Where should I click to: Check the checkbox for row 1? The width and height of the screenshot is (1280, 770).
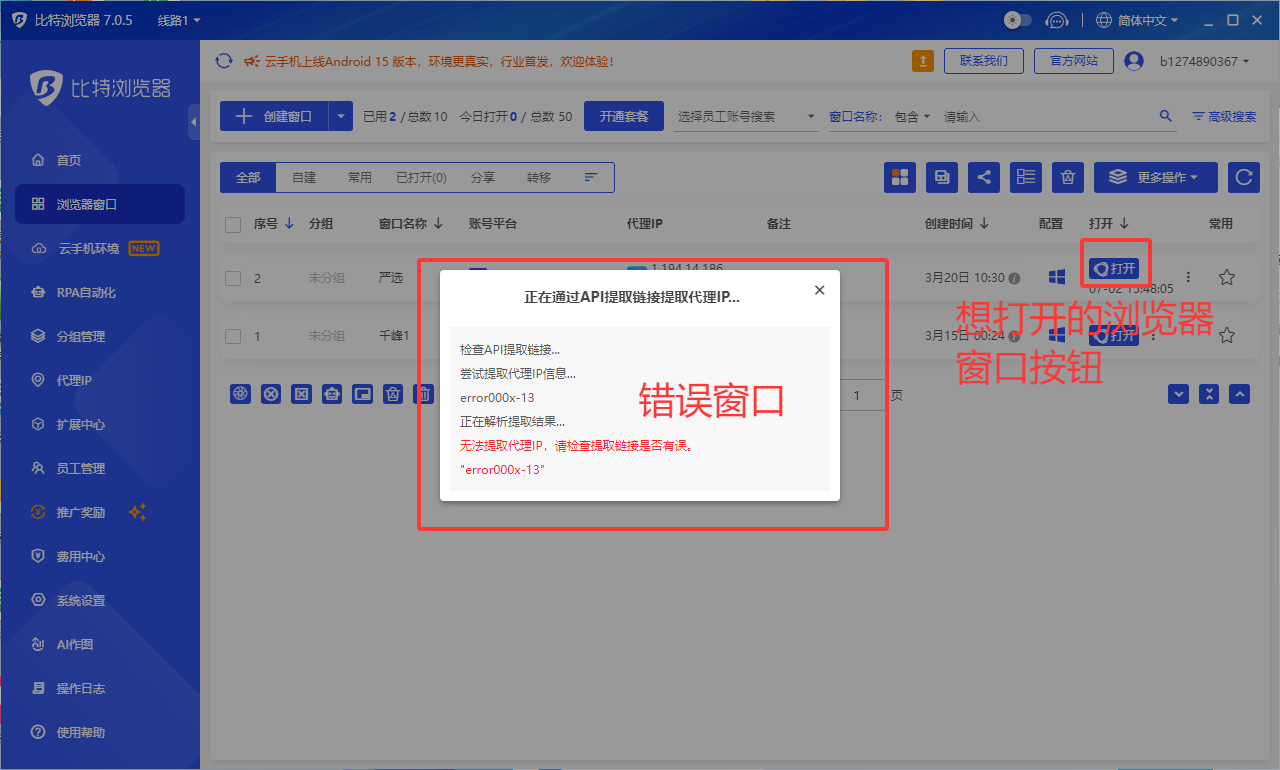[233, 336]
